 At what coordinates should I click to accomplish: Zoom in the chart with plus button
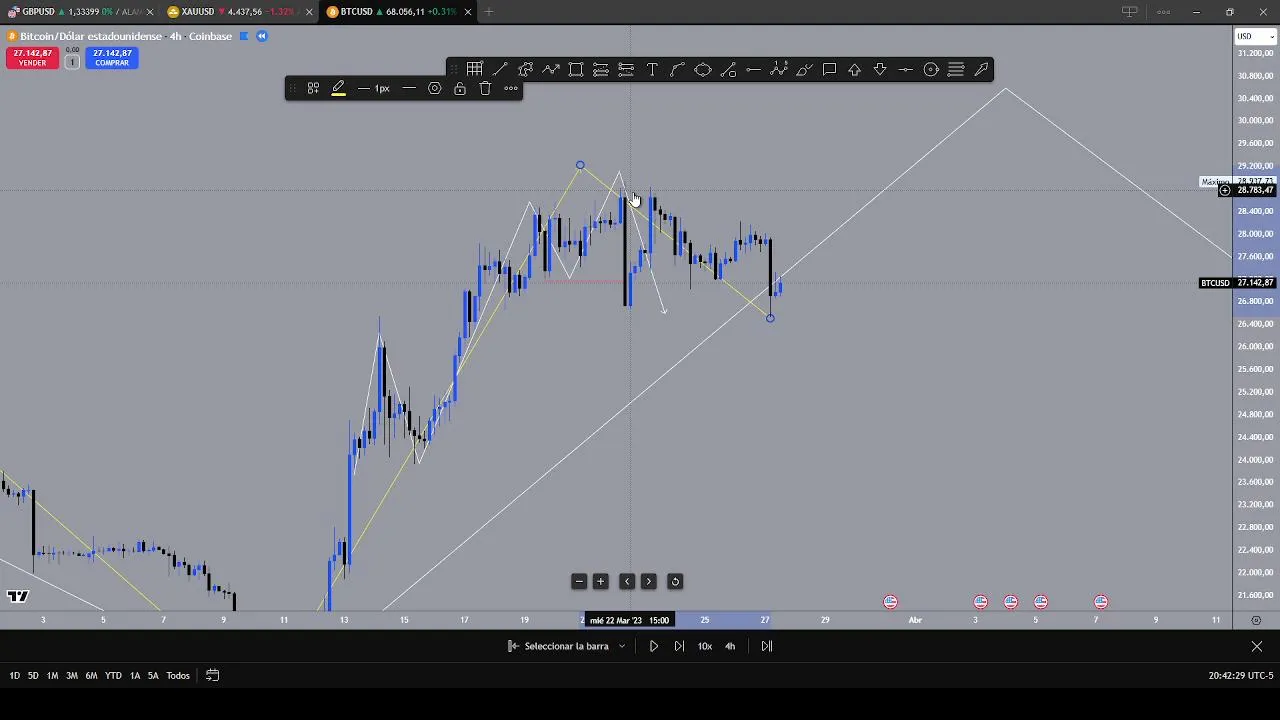coord(601,581)
